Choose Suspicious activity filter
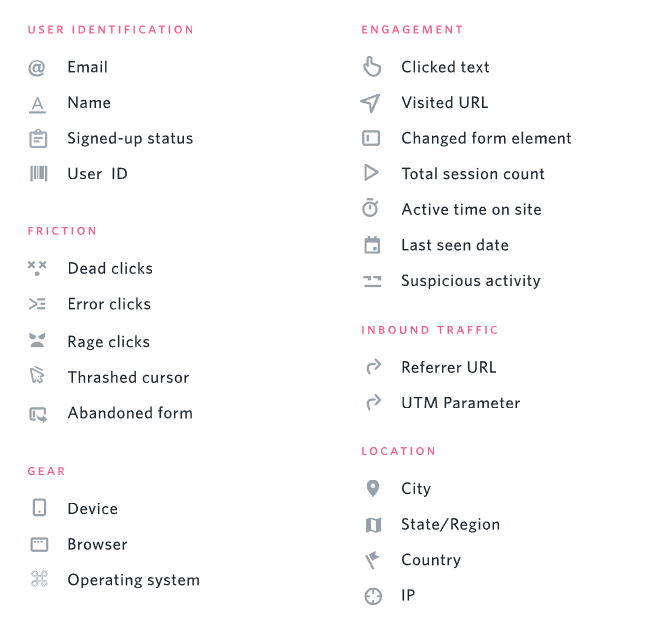661x635 pixels. click(x=470, y=281)
